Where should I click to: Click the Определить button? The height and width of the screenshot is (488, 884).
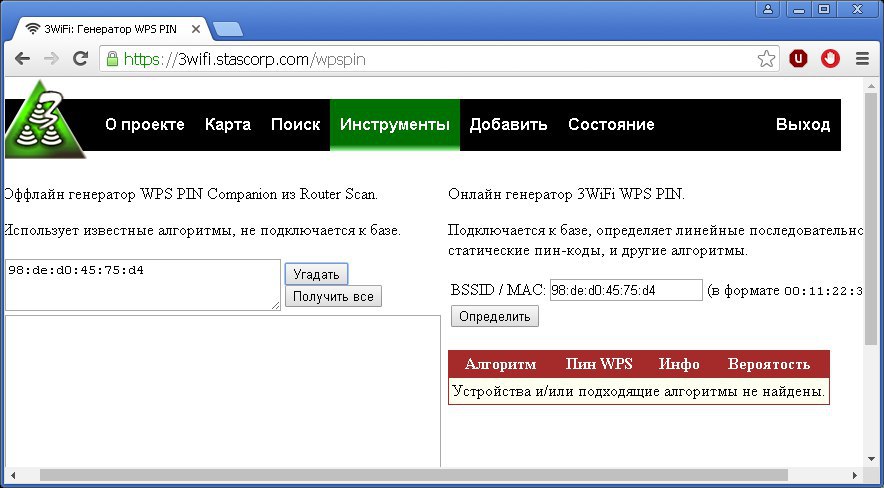click(494, 316)
